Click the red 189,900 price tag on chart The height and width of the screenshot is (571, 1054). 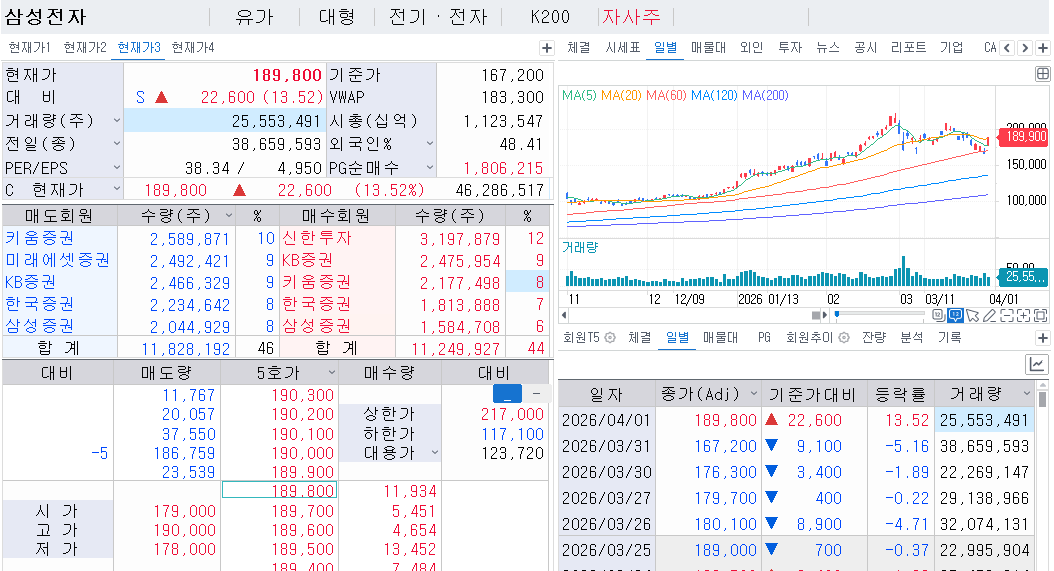click(1024, 137)
